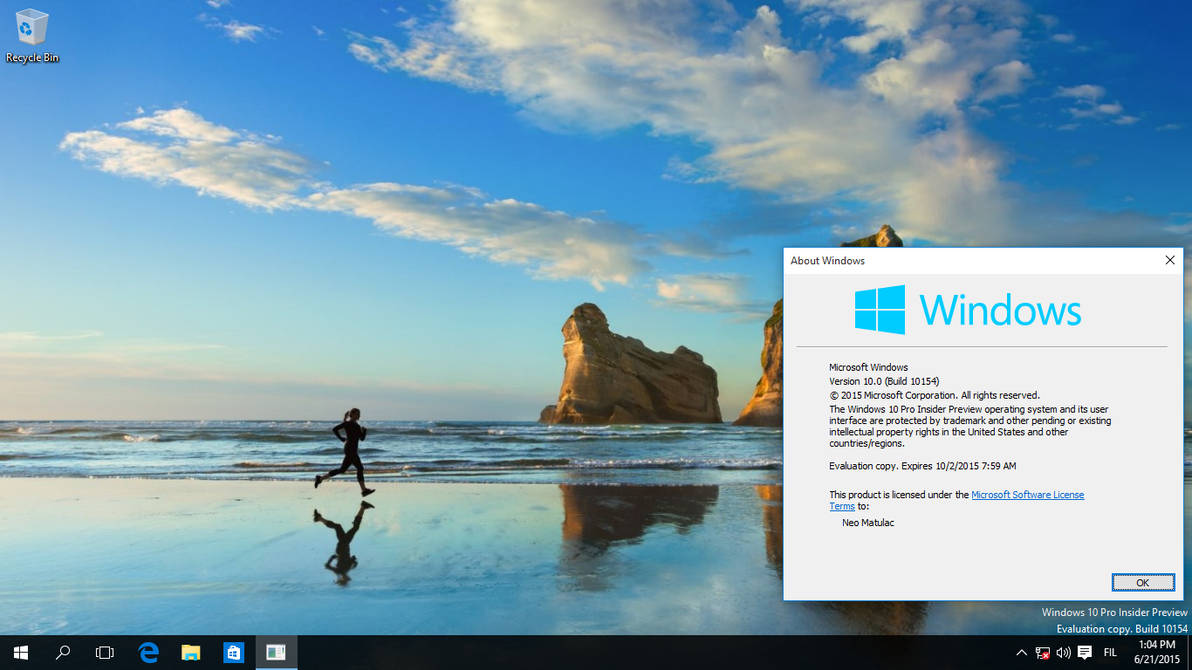
Task: Click OK in About Windows dialog
Action: coord(1143,583)
